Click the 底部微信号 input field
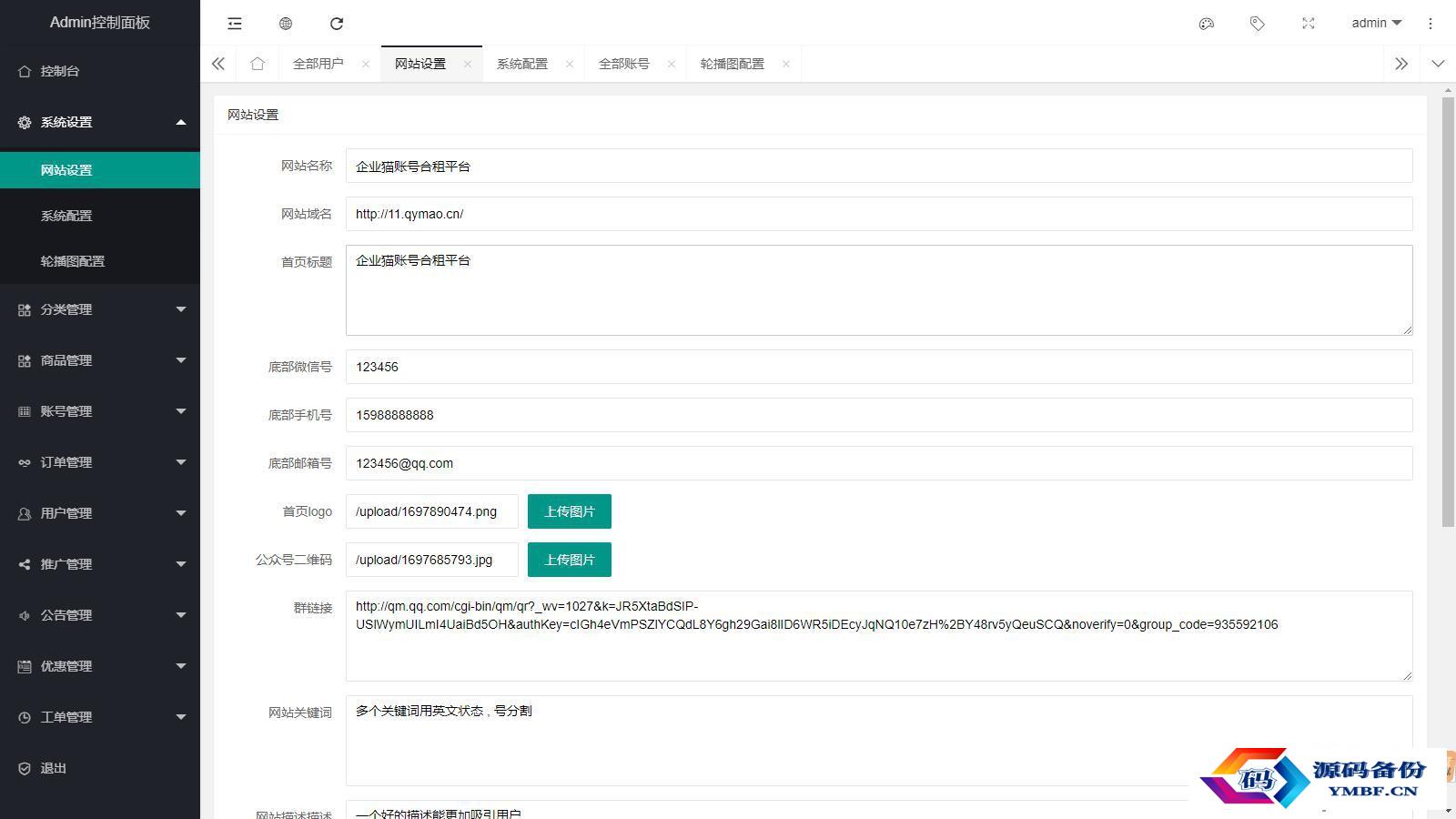The width and height of the screenshot is (1456, 819). click(879, 367)
